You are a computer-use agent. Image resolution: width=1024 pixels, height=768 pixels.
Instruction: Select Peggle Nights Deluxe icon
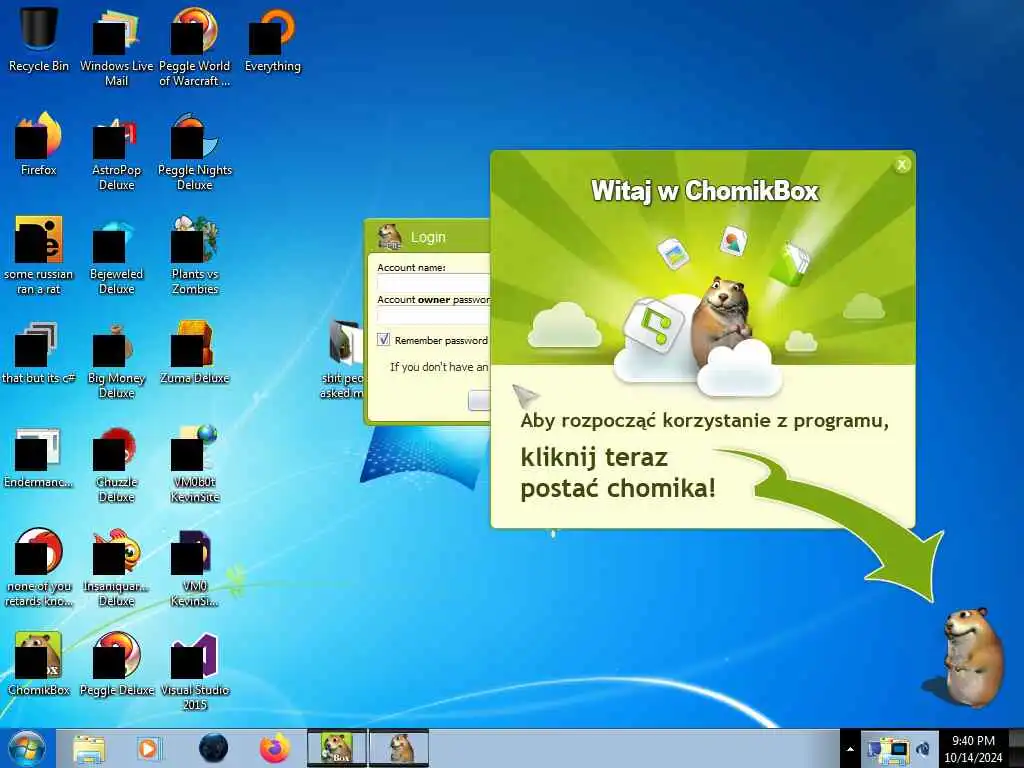point(195,152)
